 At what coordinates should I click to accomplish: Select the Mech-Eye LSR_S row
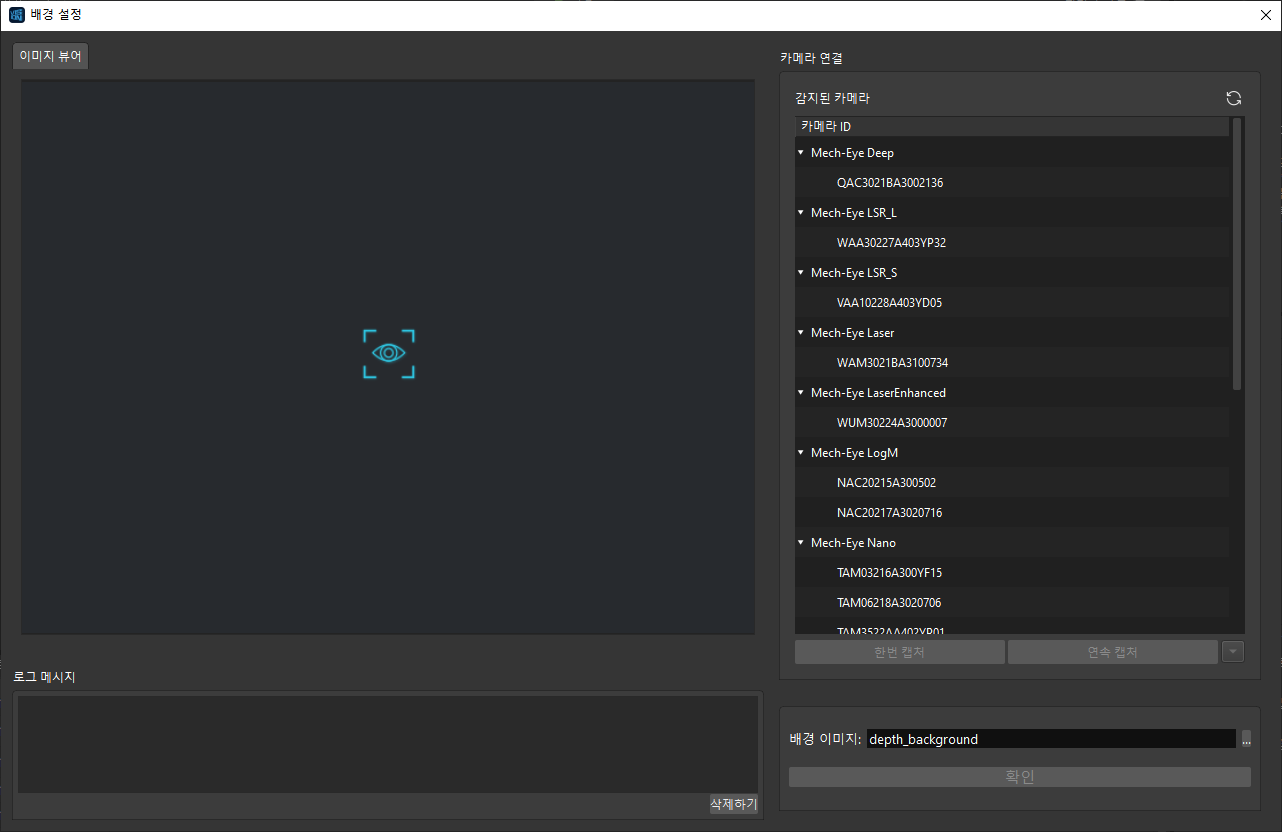(1012, 273)
